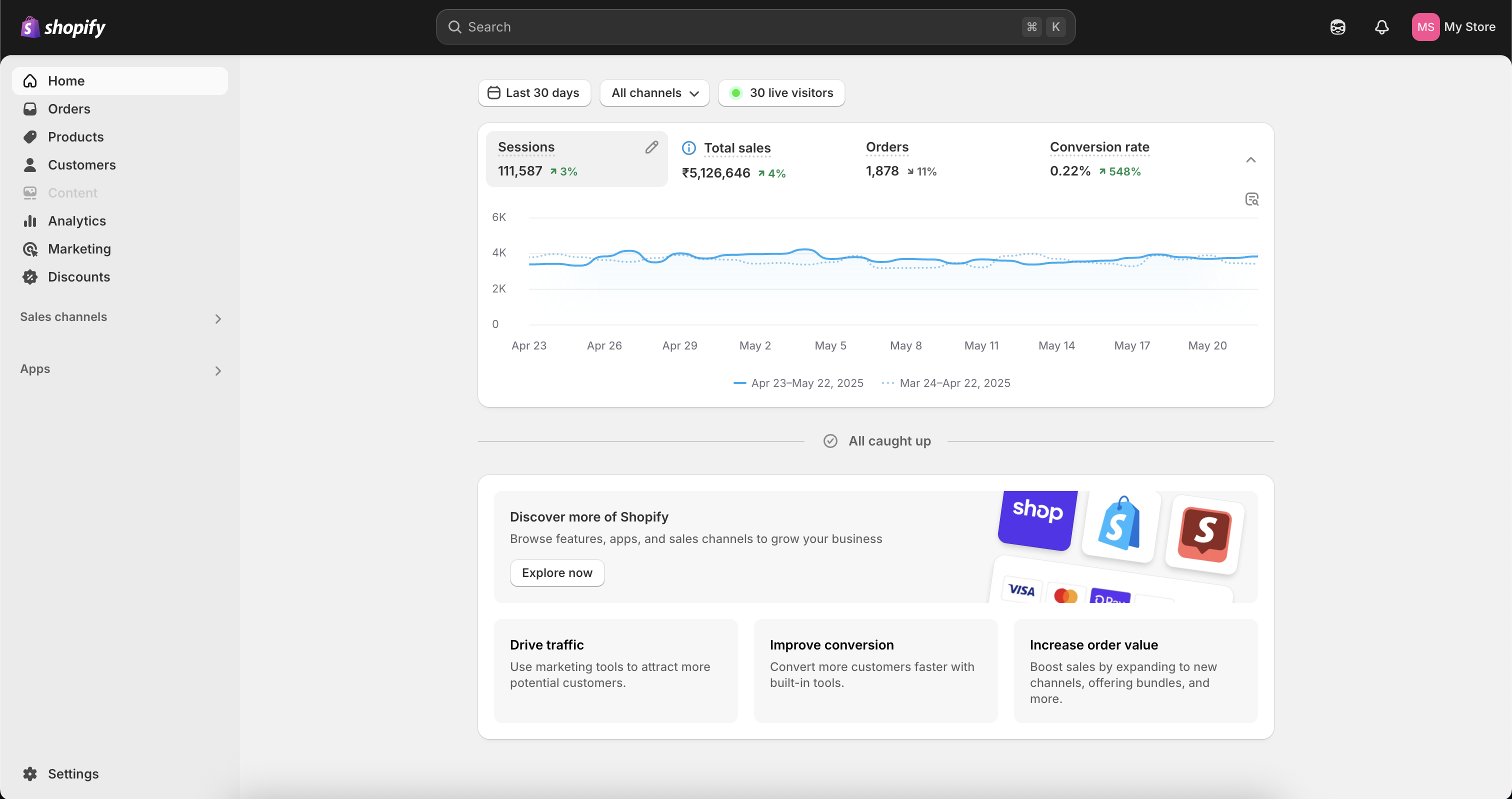
Task: Click the Shopify logo in header
Action: pos(63,27)
